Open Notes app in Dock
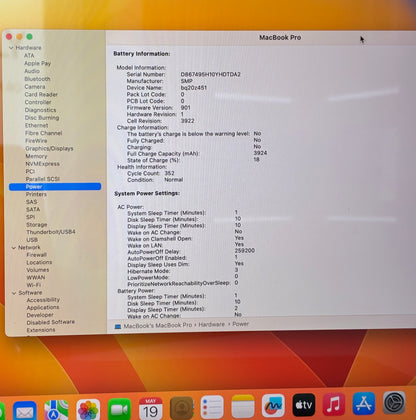Image resolution: width=416 pixels, height=420 pixels. coord(243,406)
